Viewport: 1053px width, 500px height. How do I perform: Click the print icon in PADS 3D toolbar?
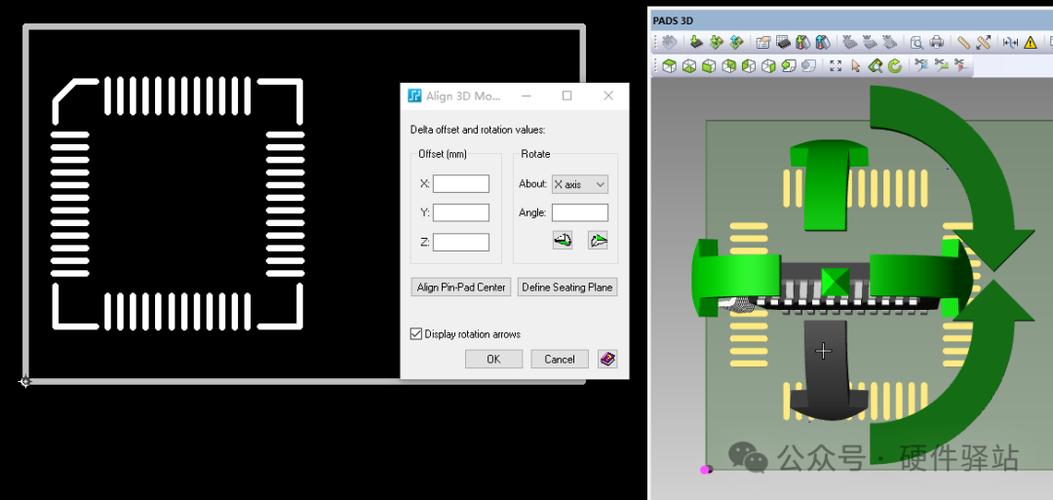click(936, 42)
